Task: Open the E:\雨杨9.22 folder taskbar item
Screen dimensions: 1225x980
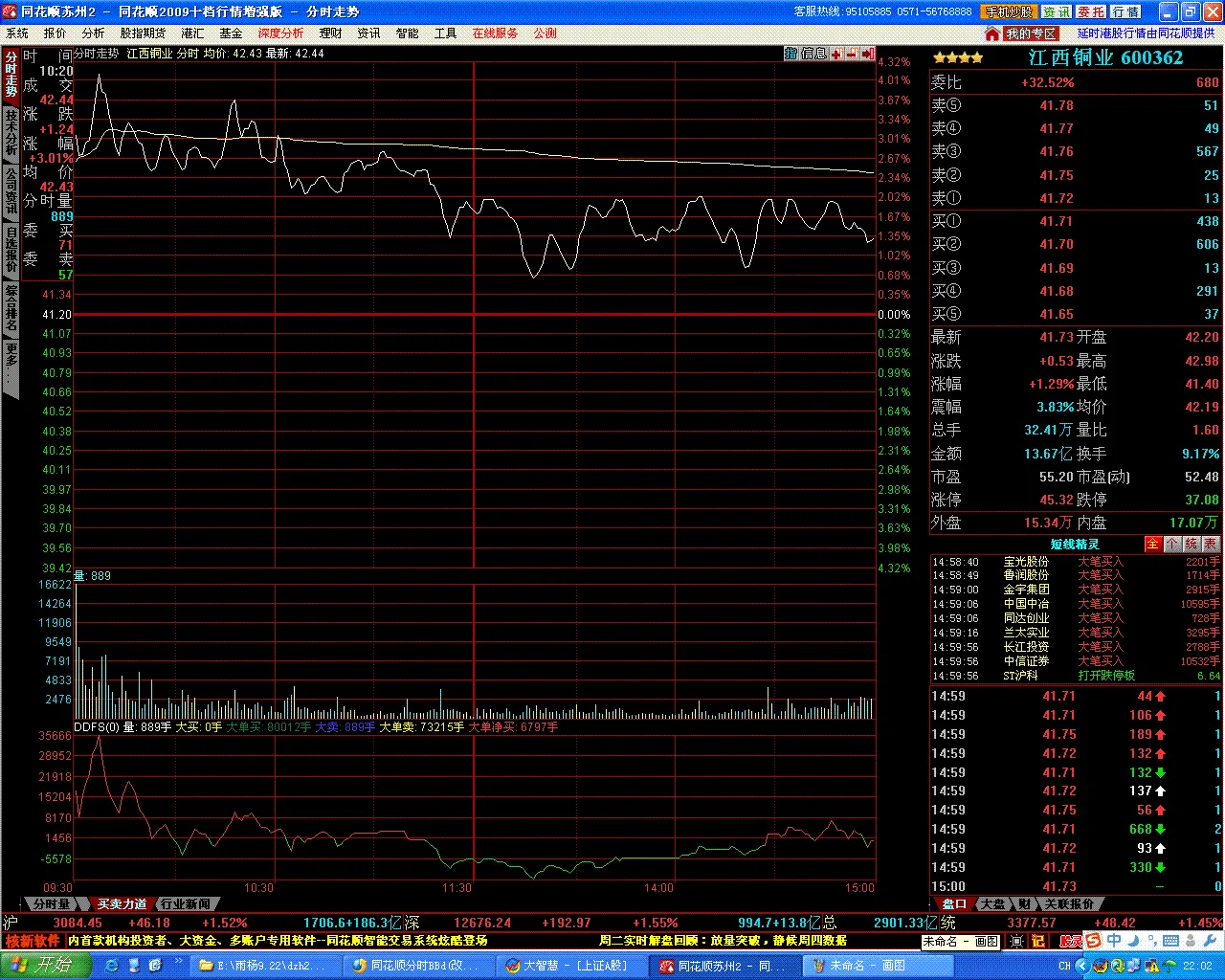Action: click(266, 966)
